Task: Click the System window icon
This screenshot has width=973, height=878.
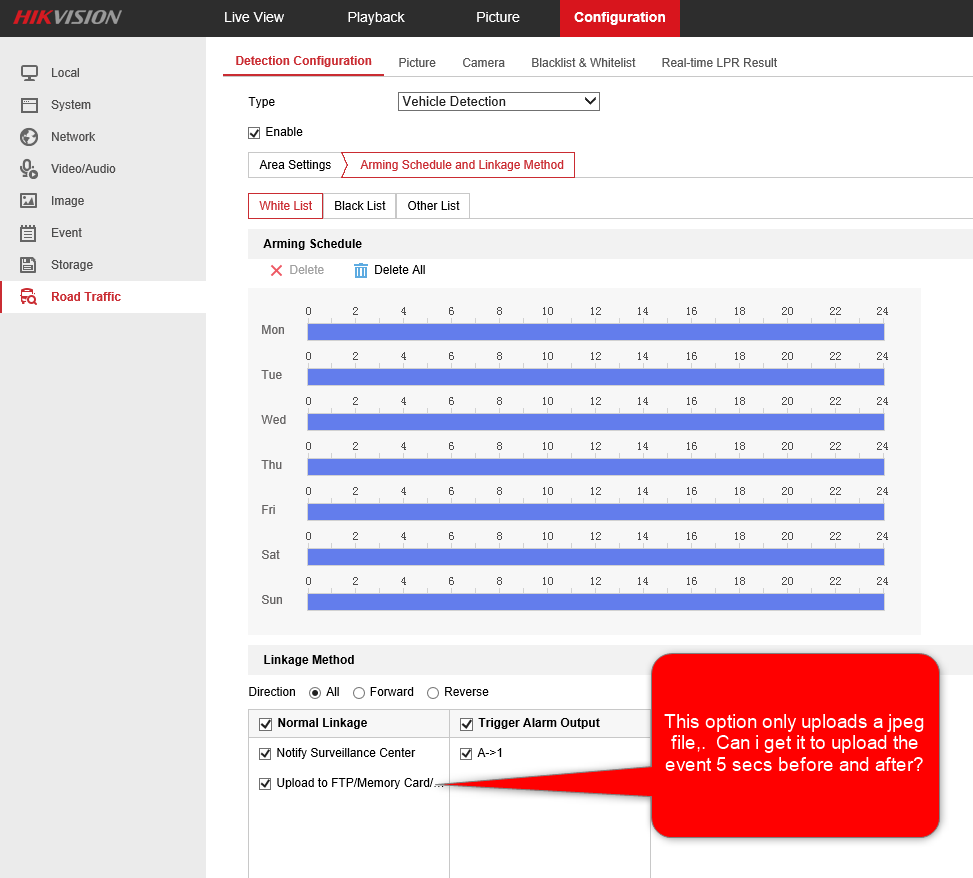Action: coord(29,105)
